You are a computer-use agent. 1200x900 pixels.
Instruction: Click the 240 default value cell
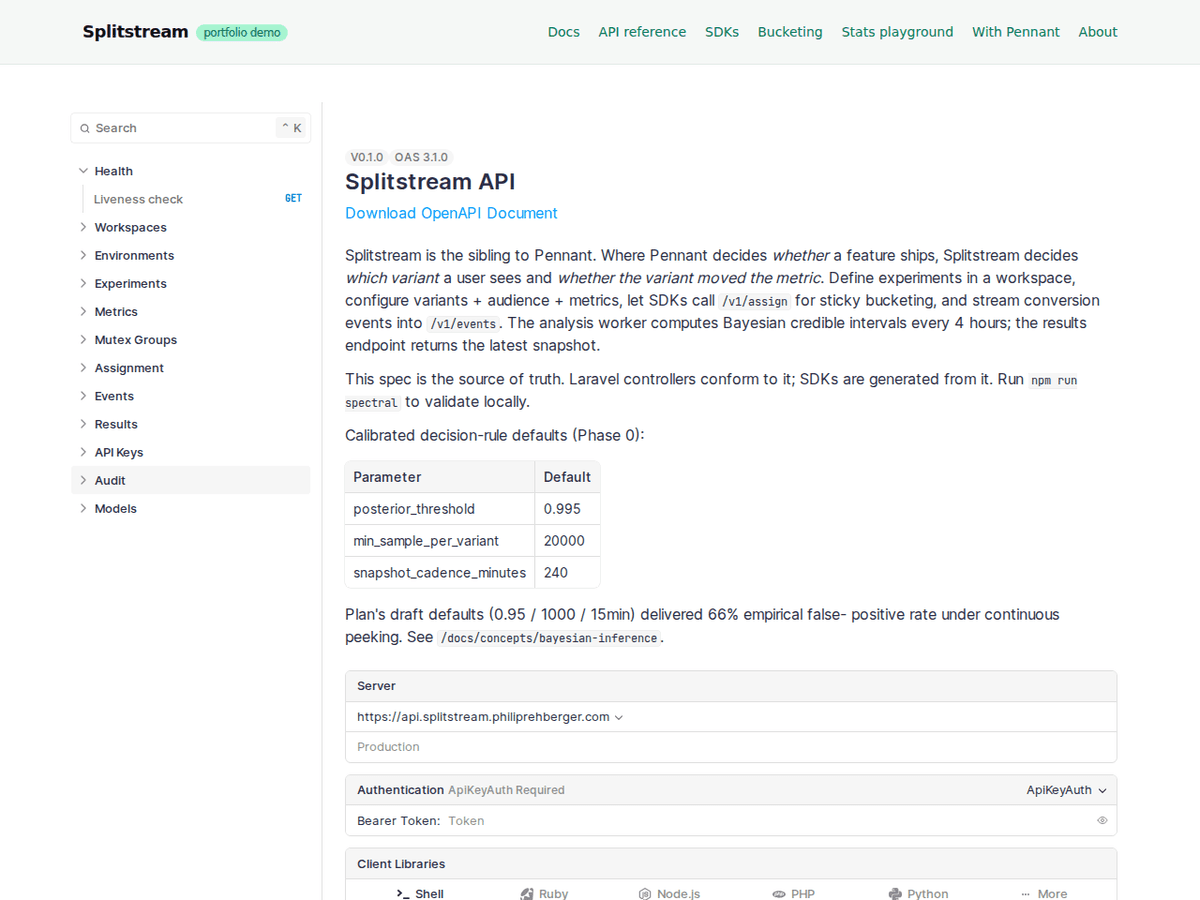coord(567,573)
